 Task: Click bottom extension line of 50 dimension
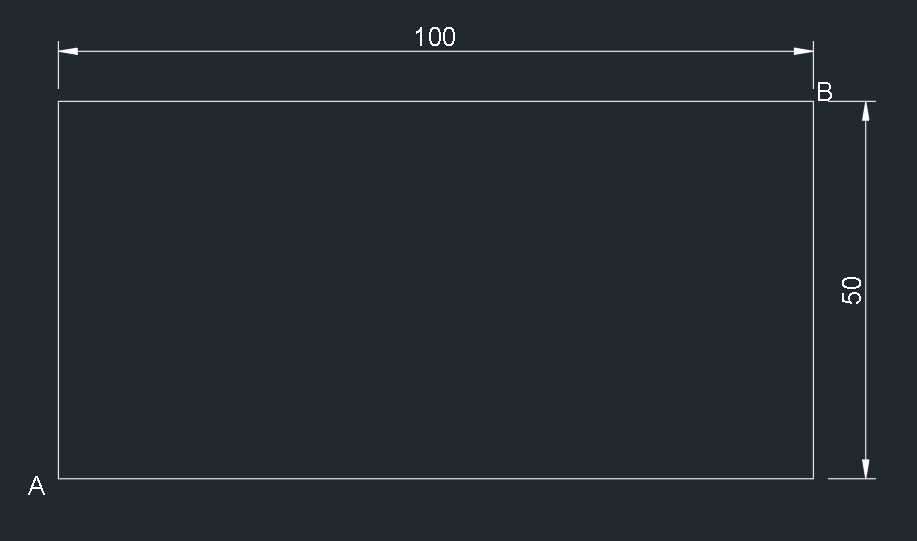pos(852,478)
